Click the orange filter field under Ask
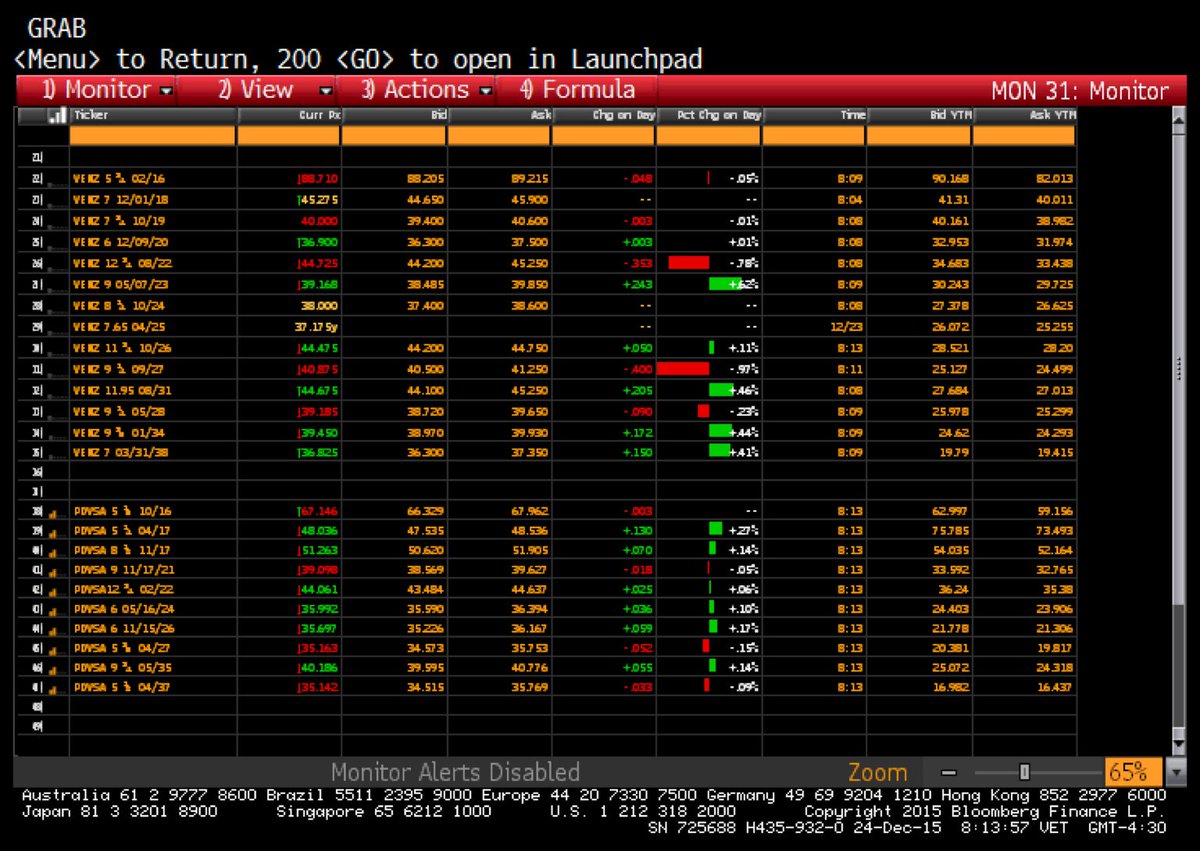Viewport: 1200px width, 851px height. [499, 135]
